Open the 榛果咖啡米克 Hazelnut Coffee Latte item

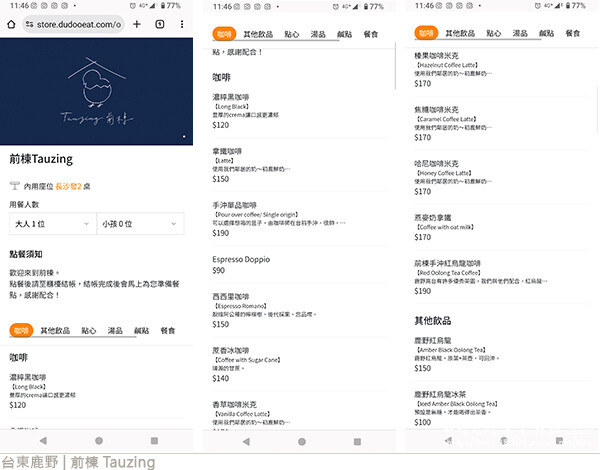click(501, 70)
